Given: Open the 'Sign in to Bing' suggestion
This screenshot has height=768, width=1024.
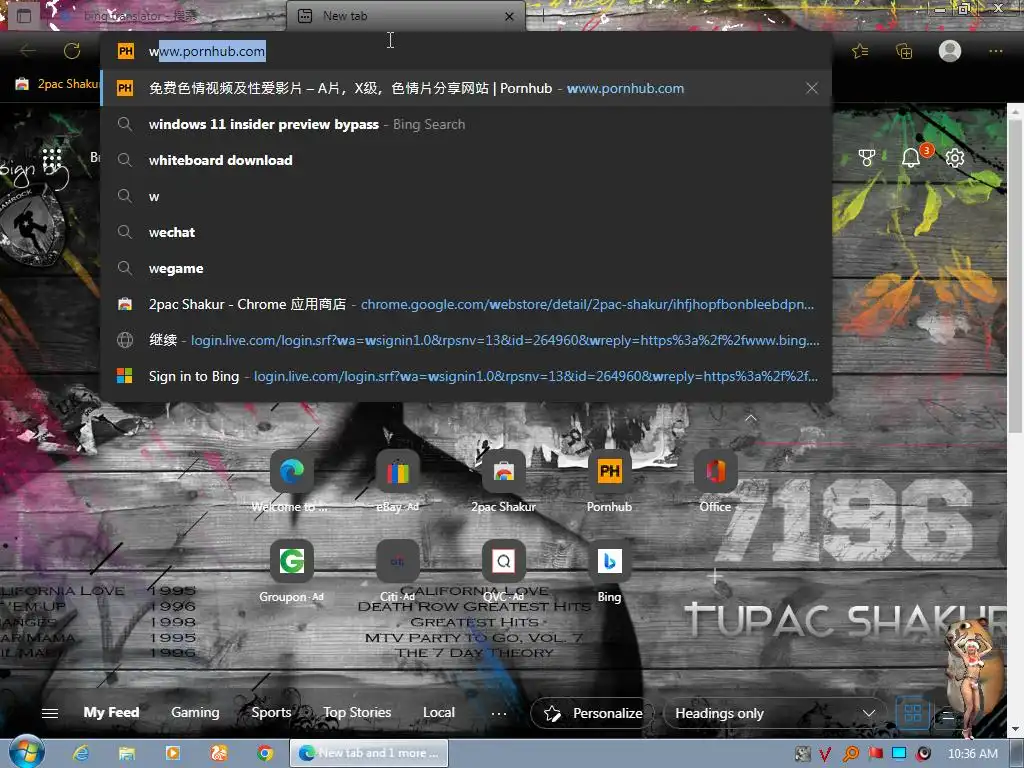Looking at the screenshot, I should point(466,376).
